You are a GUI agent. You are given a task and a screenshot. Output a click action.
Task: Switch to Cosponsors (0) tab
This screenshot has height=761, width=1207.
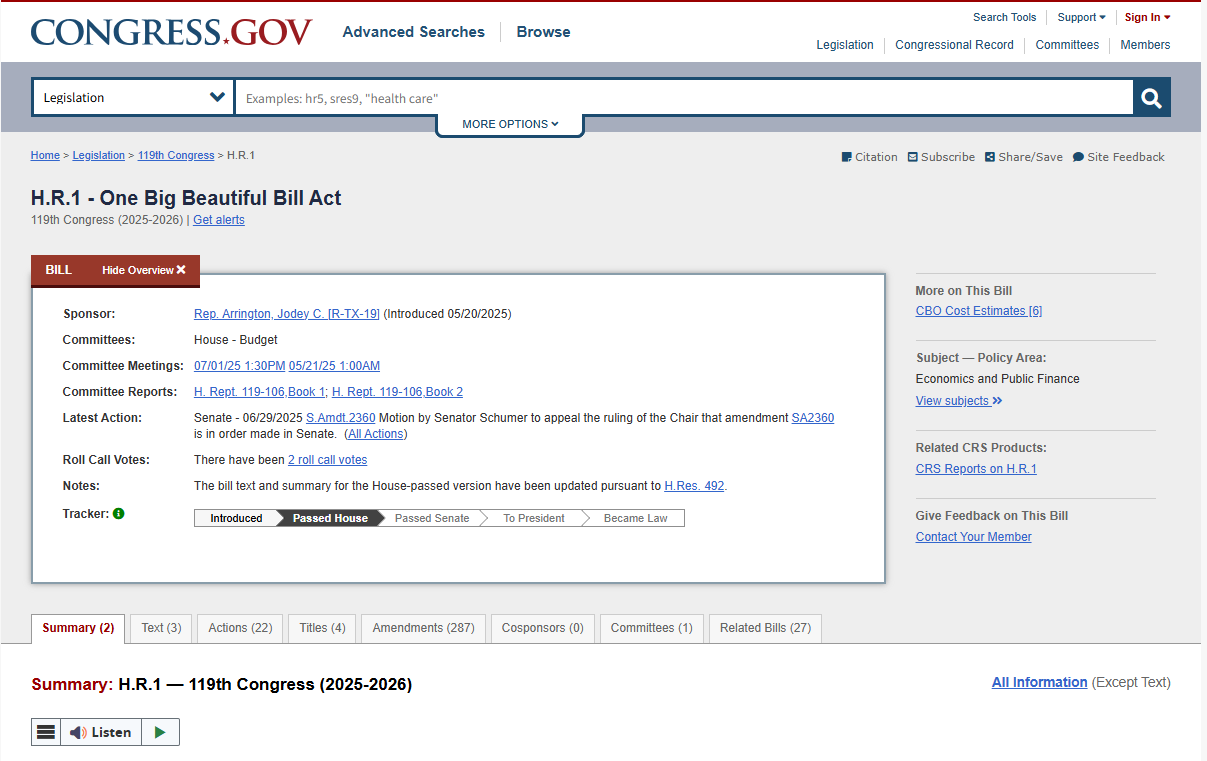tap(543, 628)
